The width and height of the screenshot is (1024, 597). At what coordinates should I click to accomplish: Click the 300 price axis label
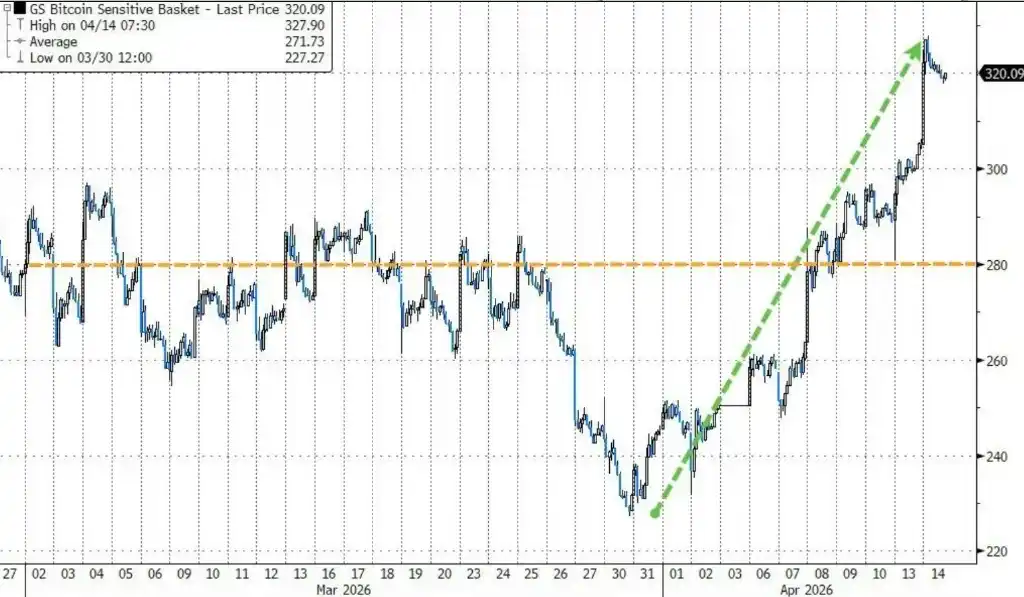[992, 169]
